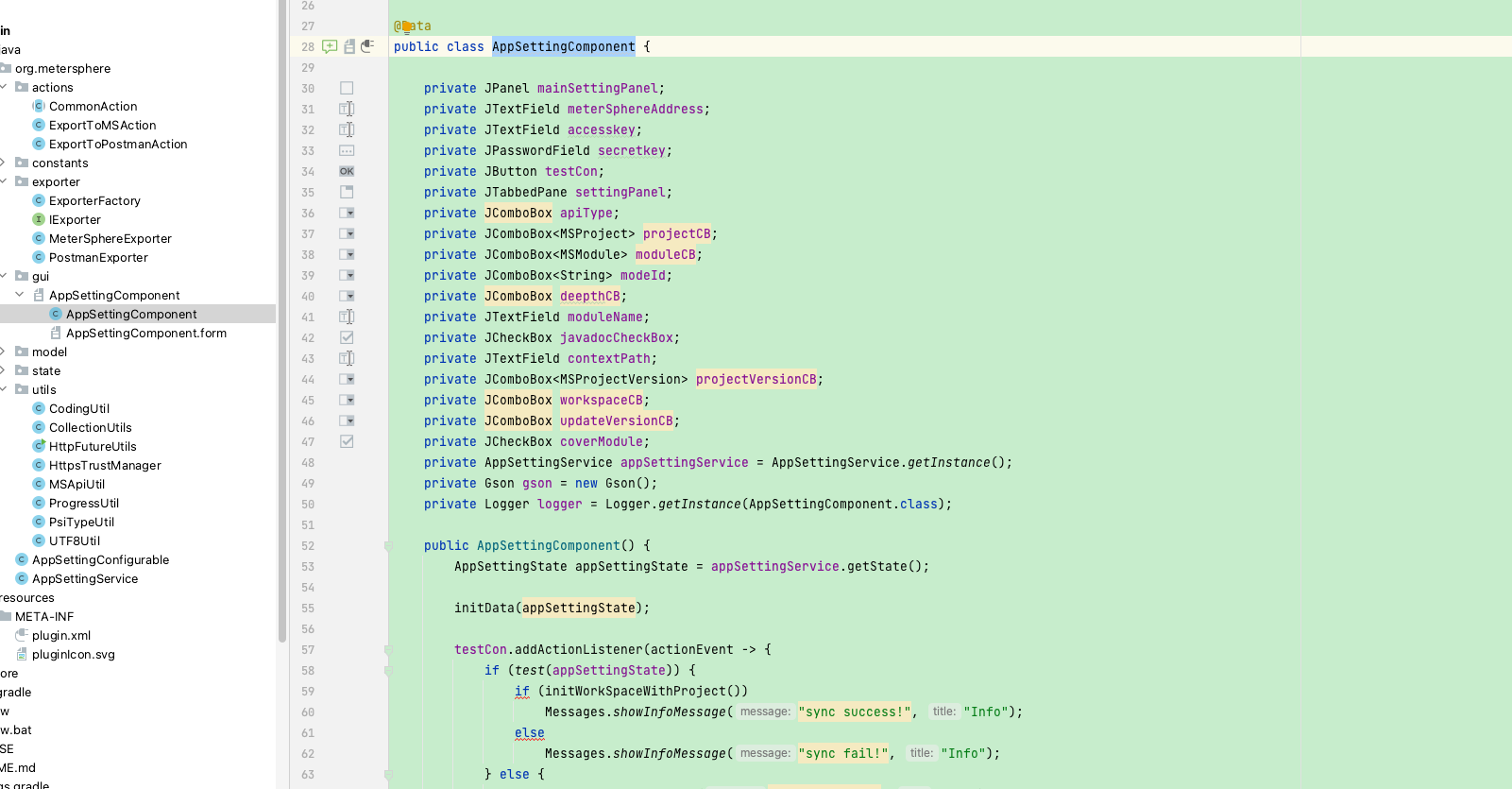Image resolution: width=1512 pixels, height=789 pixels.
Task: Toggle the fold marker at line 63
Action: tap(388, 774)
